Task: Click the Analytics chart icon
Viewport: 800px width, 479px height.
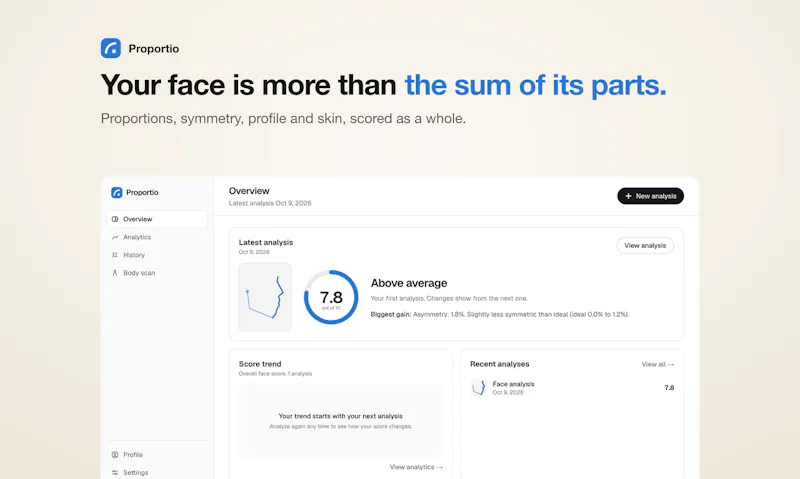Action: pyautogui.click(x=115, y=237)
